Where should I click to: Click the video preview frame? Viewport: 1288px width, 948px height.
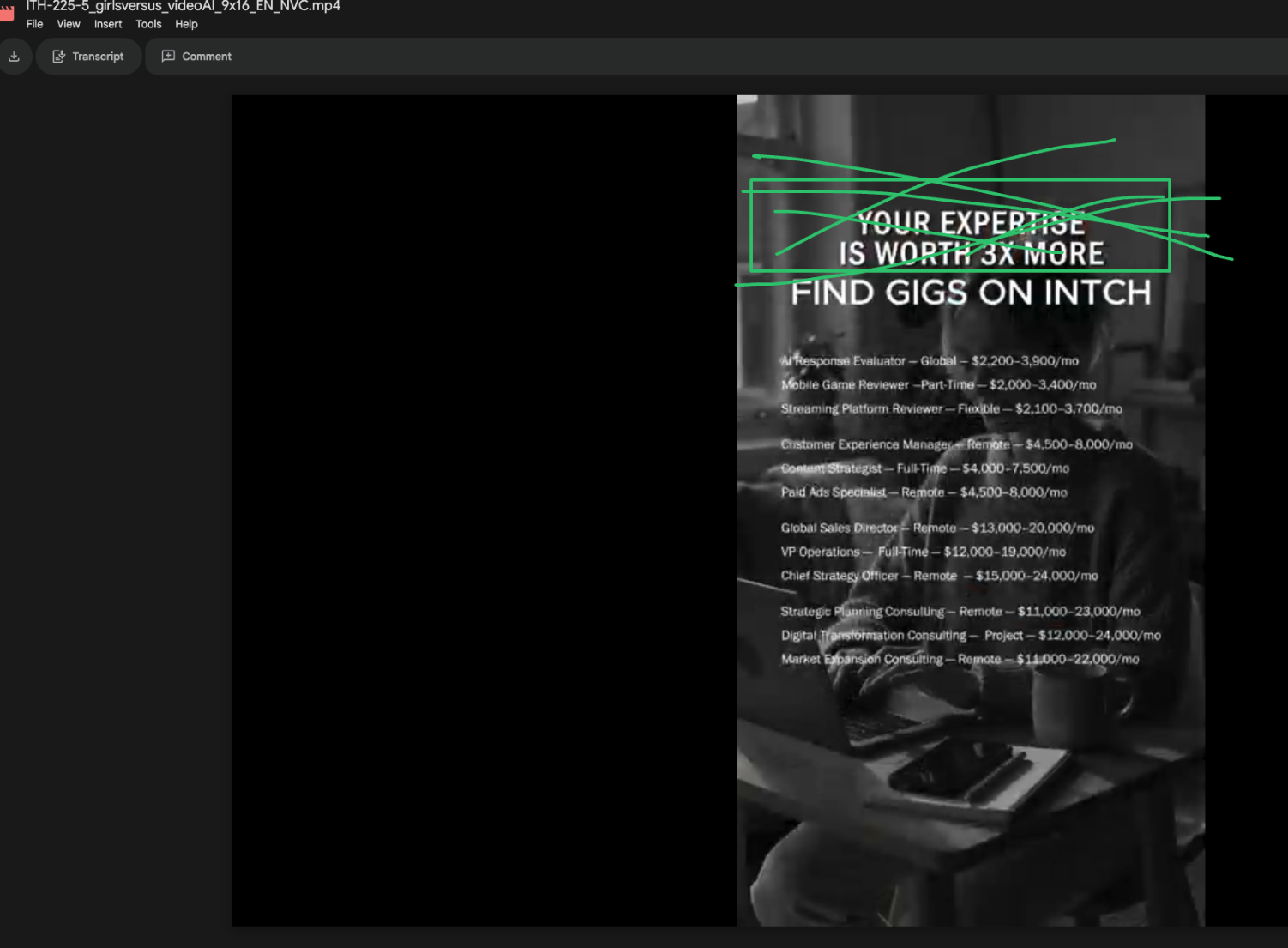tap(971, 510)
